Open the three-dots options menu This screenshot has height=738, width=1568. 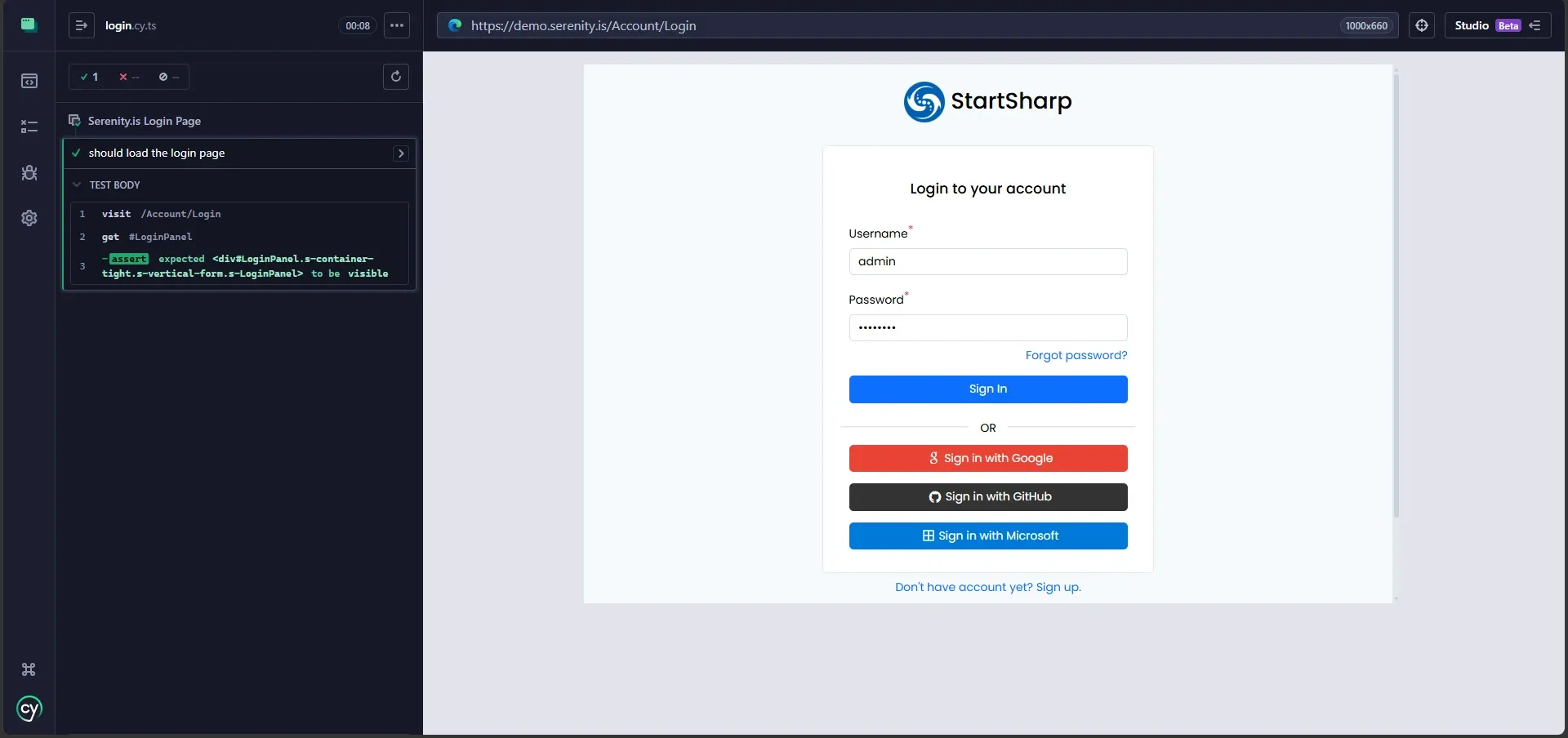(x=397, y=25)
